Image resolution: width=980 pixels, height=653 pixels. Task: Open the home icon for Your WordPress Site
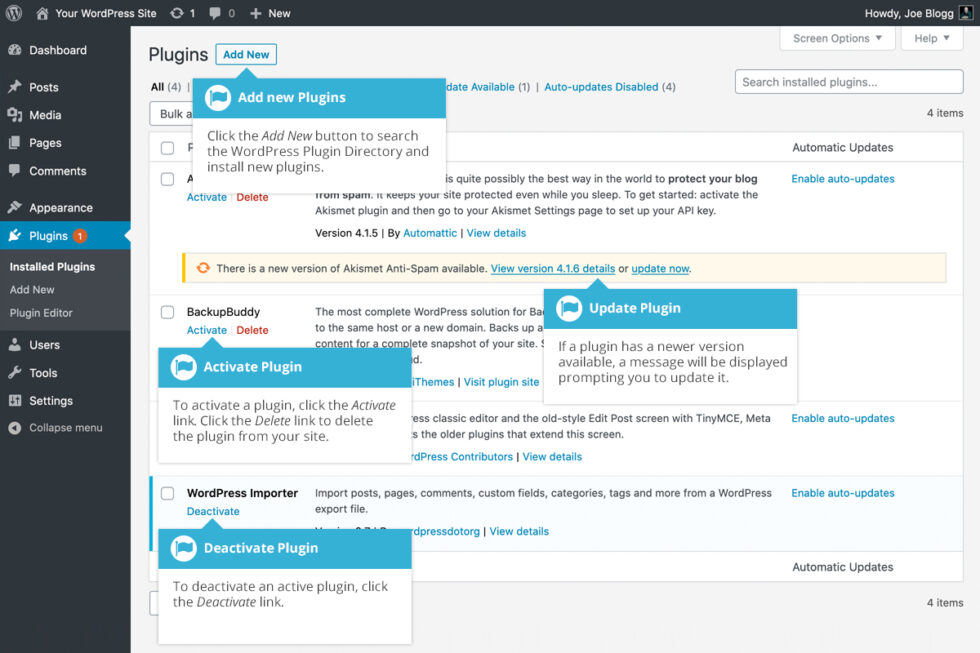point(42,13)
